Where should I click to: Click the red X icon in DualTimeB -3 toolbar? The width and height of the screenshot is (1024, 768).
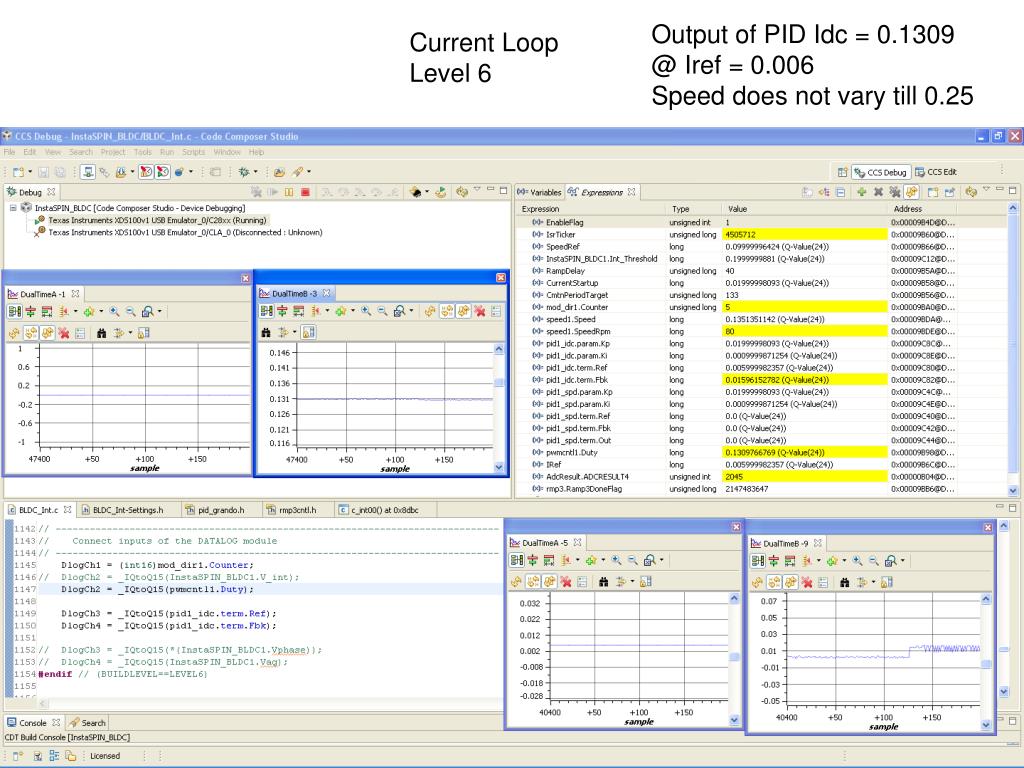pyautogui.click(x=479, y=311)
